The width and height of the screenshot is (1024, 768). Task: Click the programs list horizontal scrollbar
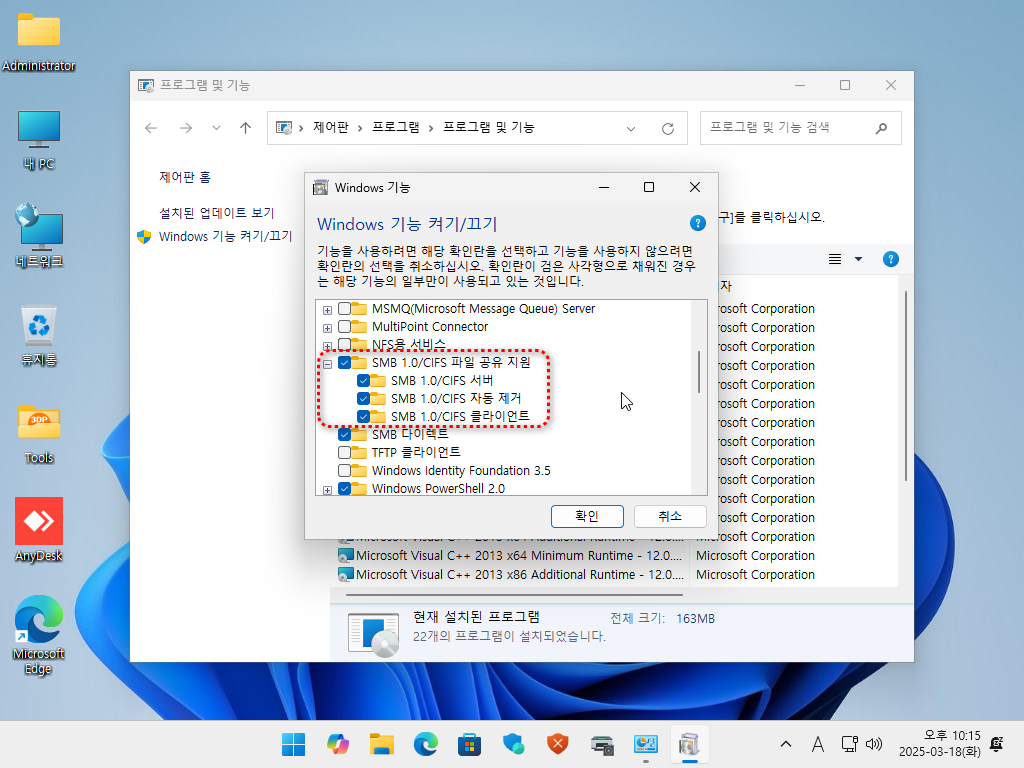coord(514,595)
